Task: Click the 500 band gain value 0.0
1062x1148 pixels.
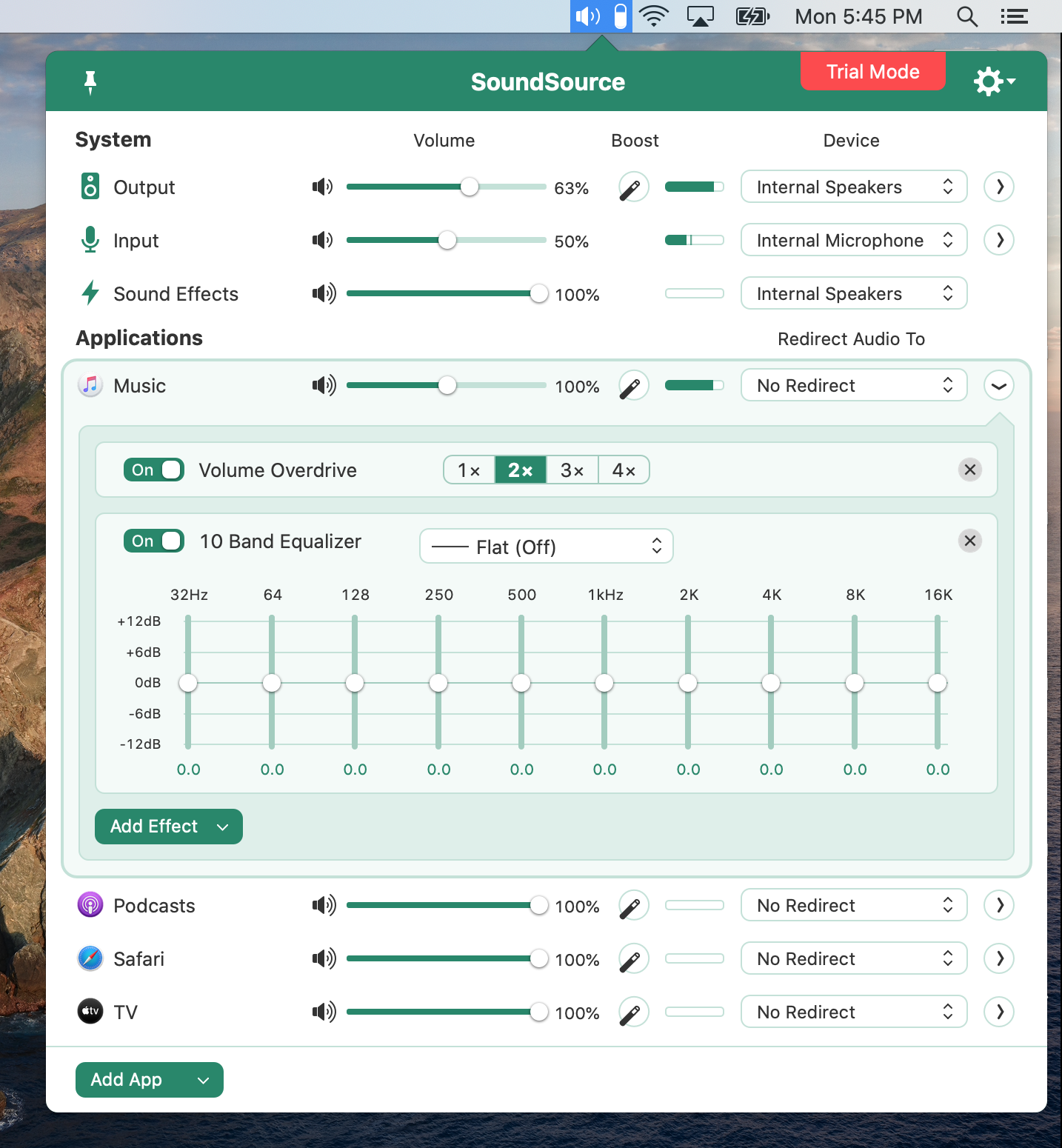Action: tap(522, 770)
